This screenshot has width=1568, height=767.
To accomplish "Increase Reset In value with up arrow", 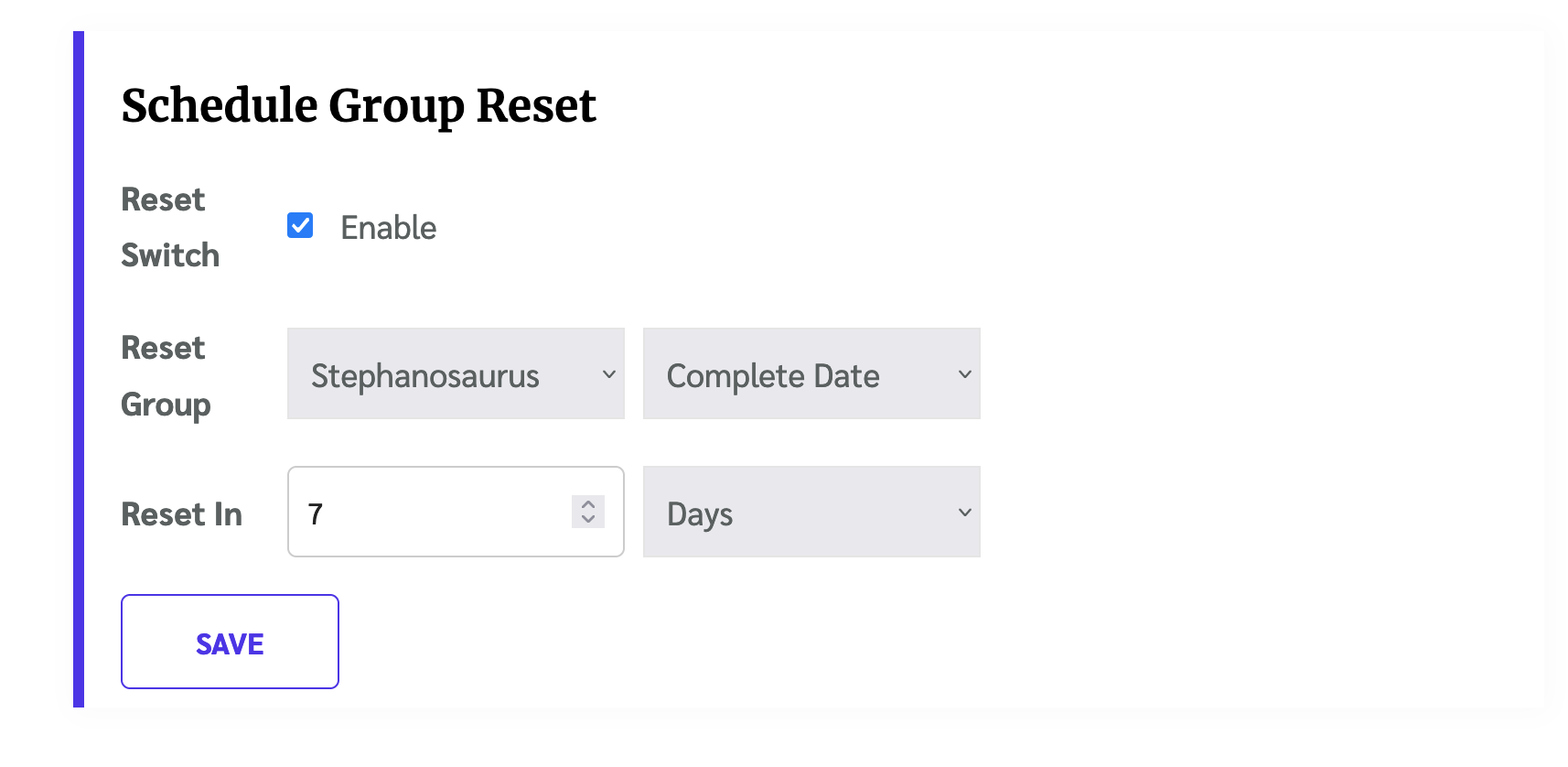I will point(588,504).
